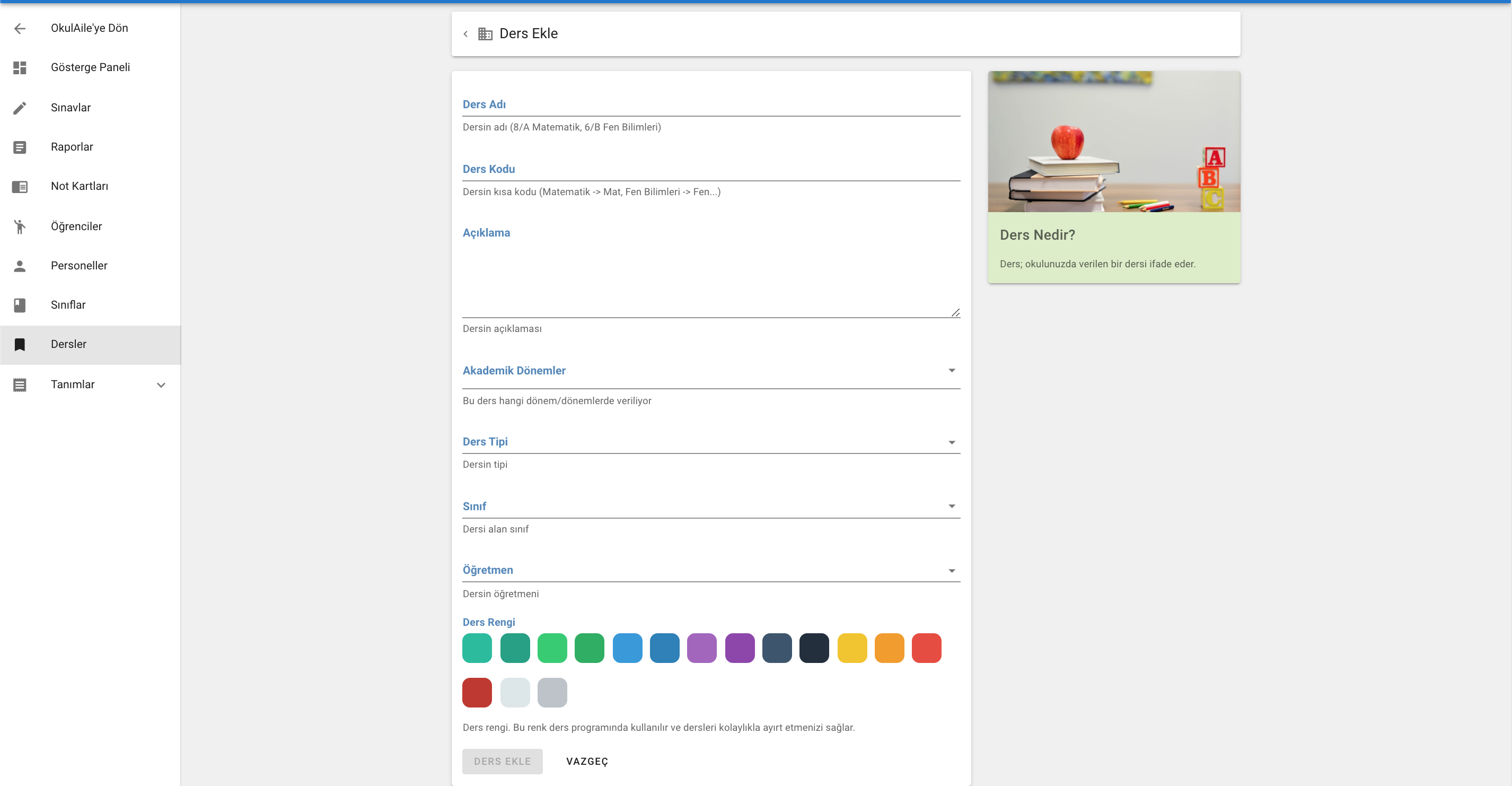
Task: Open the Raporlar menu item
Action: (x=90, y=147)
